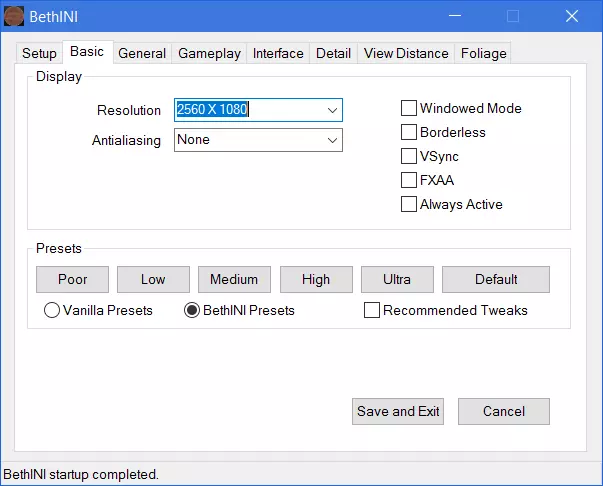
Task: Apply the Low preset
Action: point(153,280)
